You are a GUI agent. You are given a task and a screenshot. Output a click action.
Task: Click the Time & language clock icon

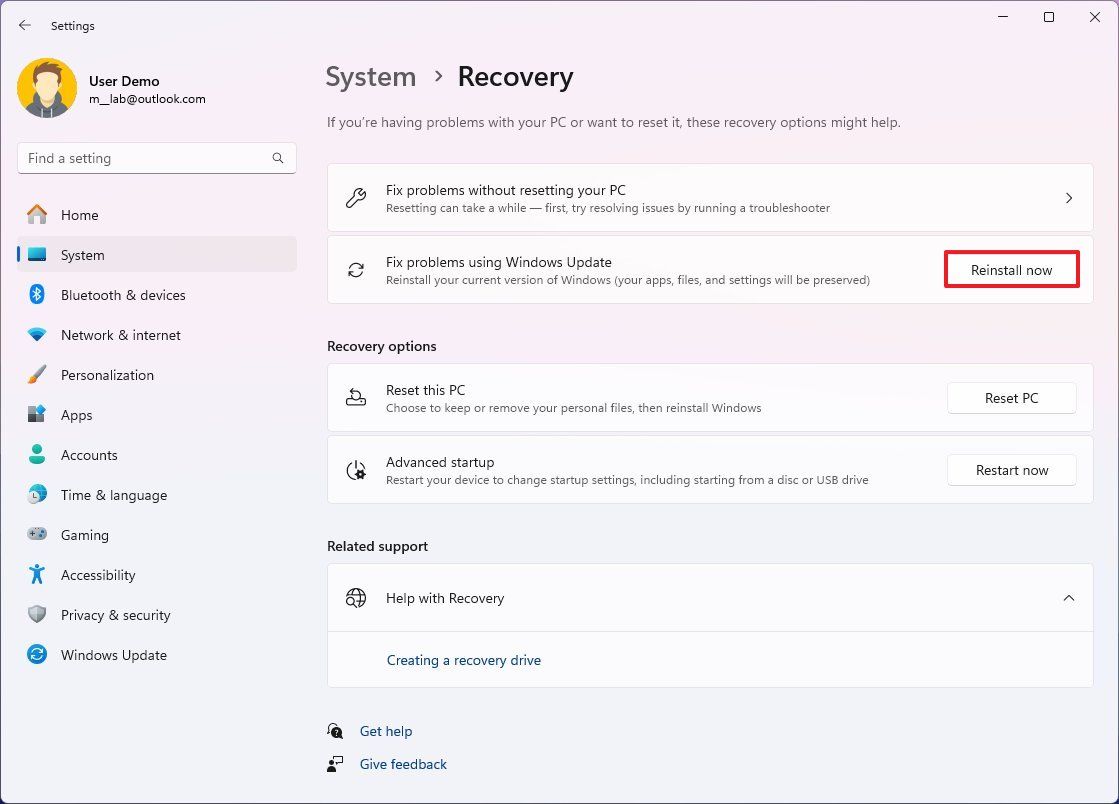click(36, 495)
